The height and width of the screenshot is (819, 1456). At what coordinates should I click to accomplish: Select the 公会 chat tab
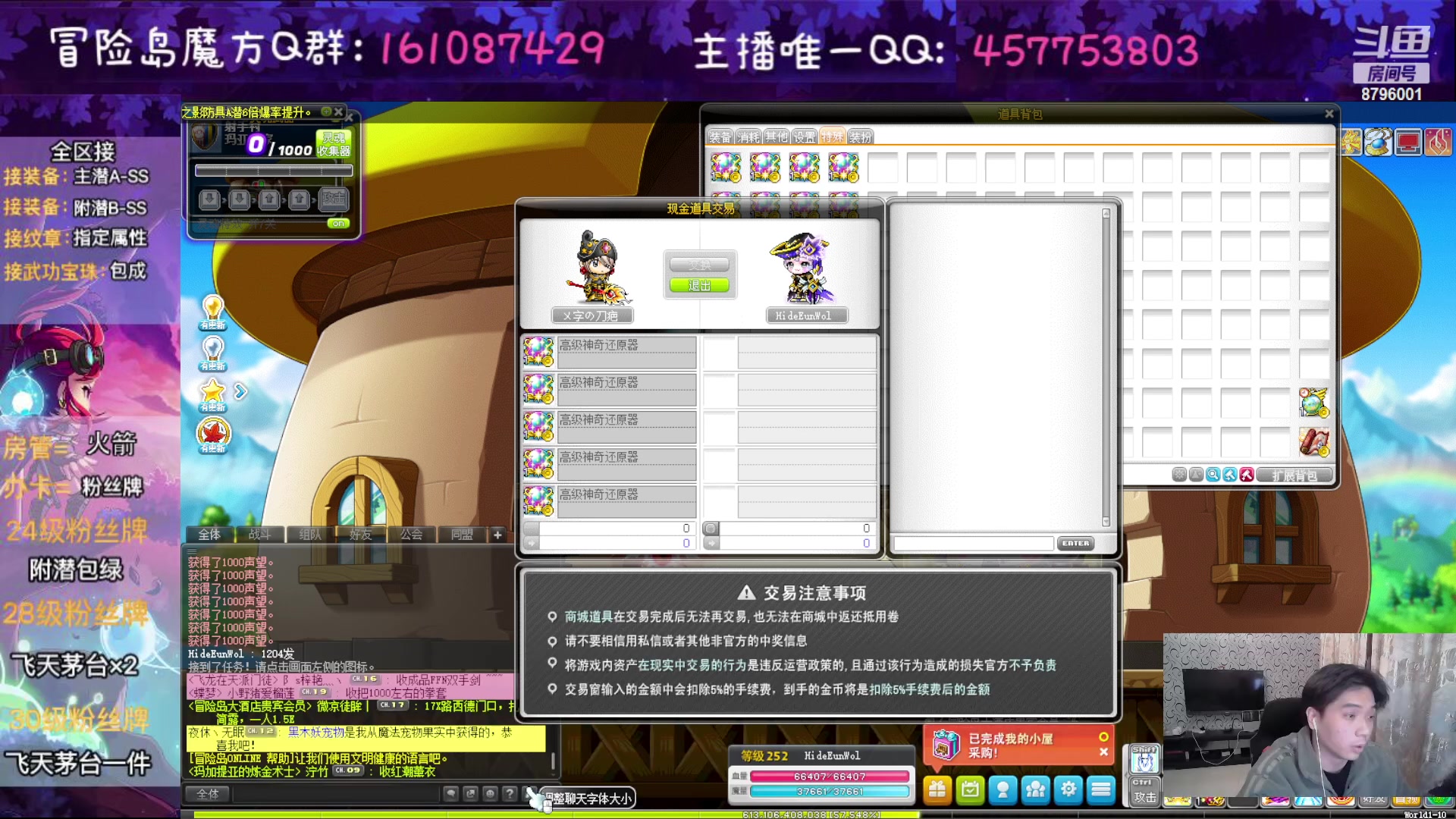tap(411, 535)
